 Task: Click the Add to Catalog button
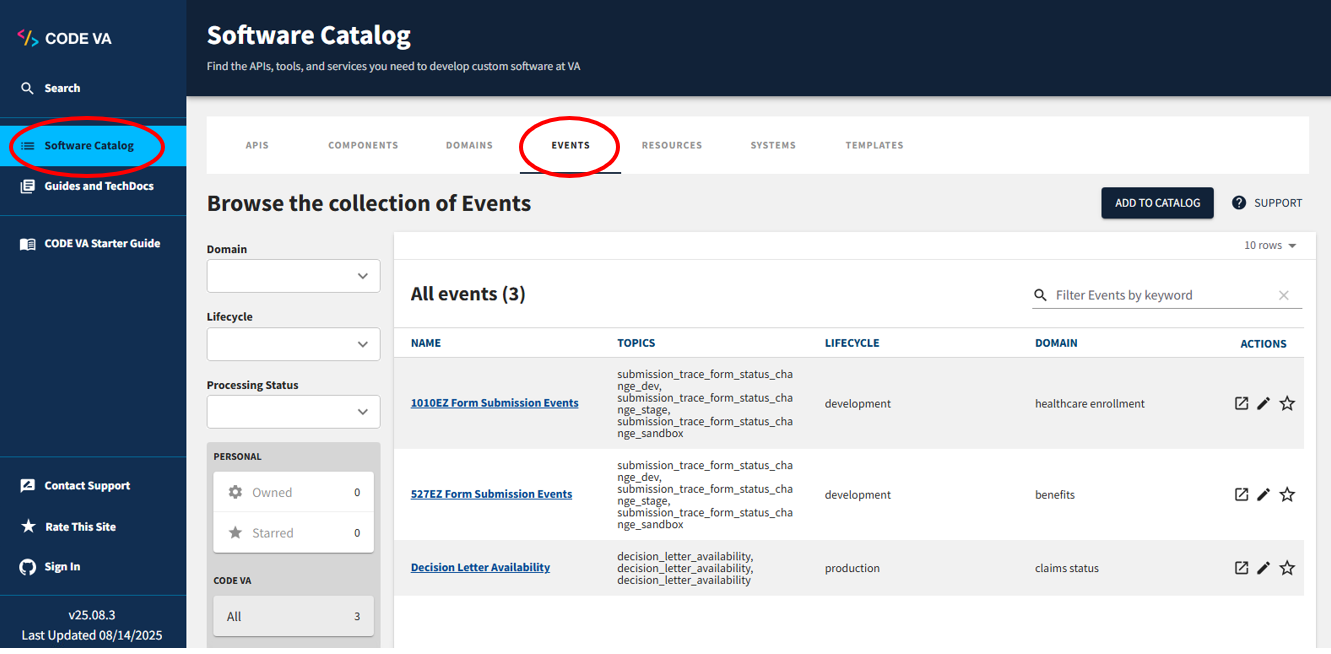point(1157,203)
